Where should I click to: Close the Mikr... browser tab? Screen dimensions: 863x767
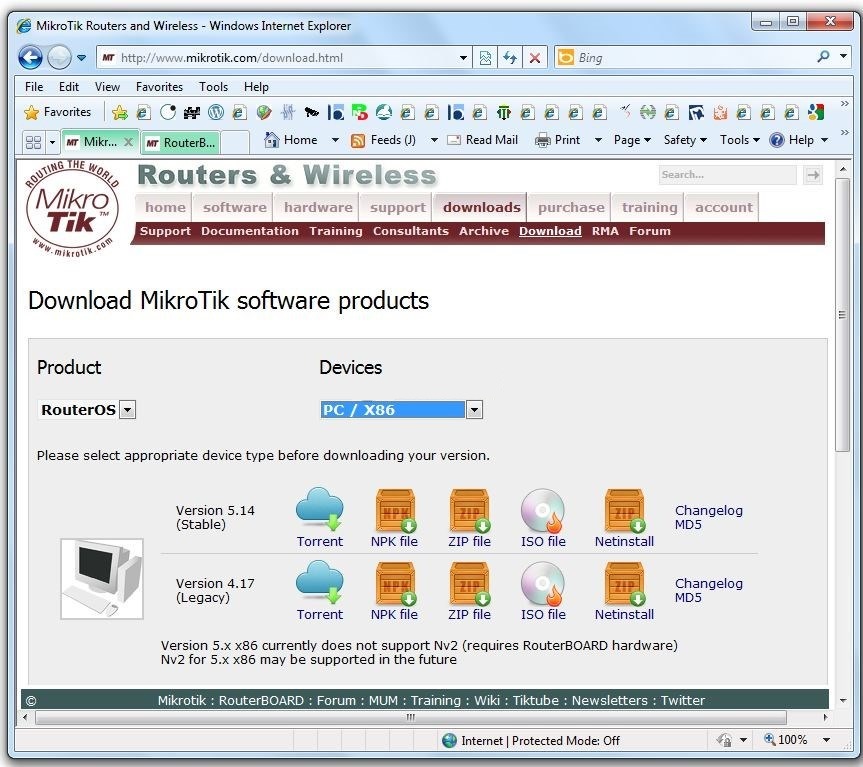click(x=128, y=142)
